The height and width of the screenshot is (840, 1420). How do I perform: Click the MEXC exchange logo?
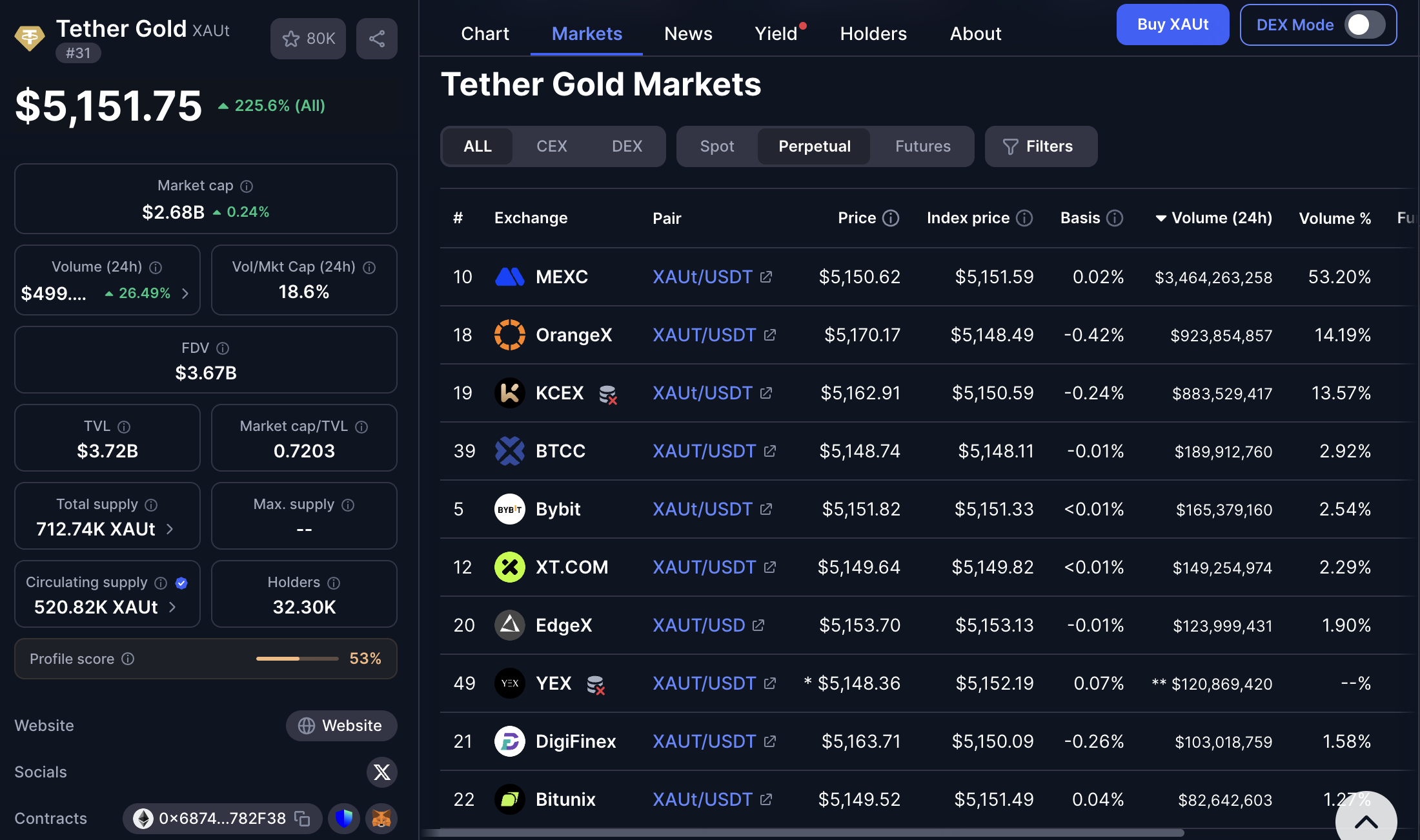[x=510, y=276]
